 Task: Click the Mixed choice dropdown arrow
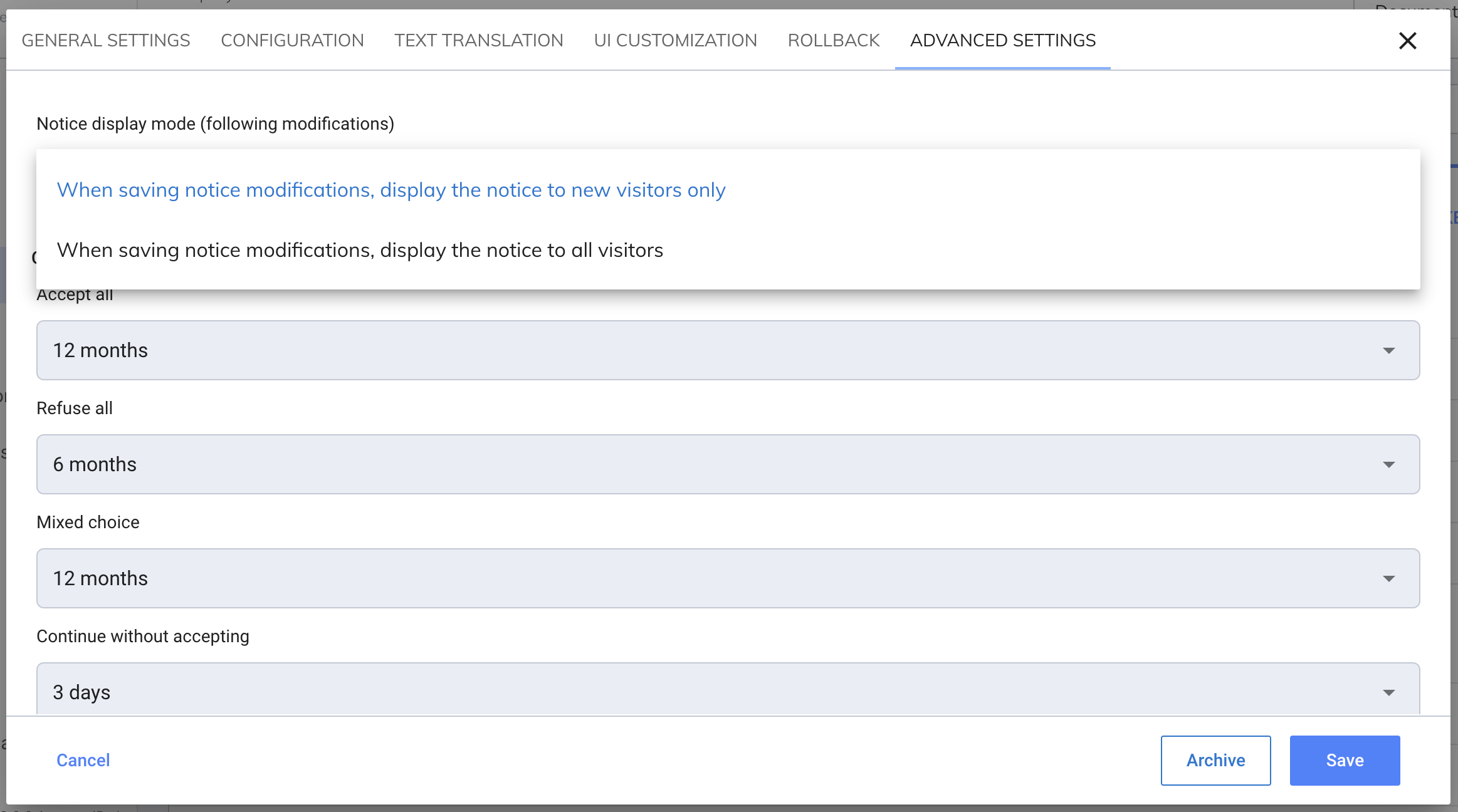pos(1388,579)
